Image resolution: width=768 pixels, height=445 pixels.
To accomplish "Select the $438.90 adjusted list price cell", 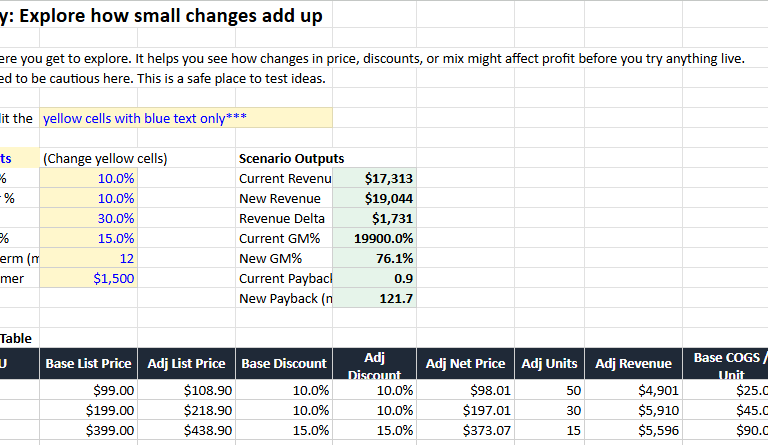I will click(x=186, y=430).
